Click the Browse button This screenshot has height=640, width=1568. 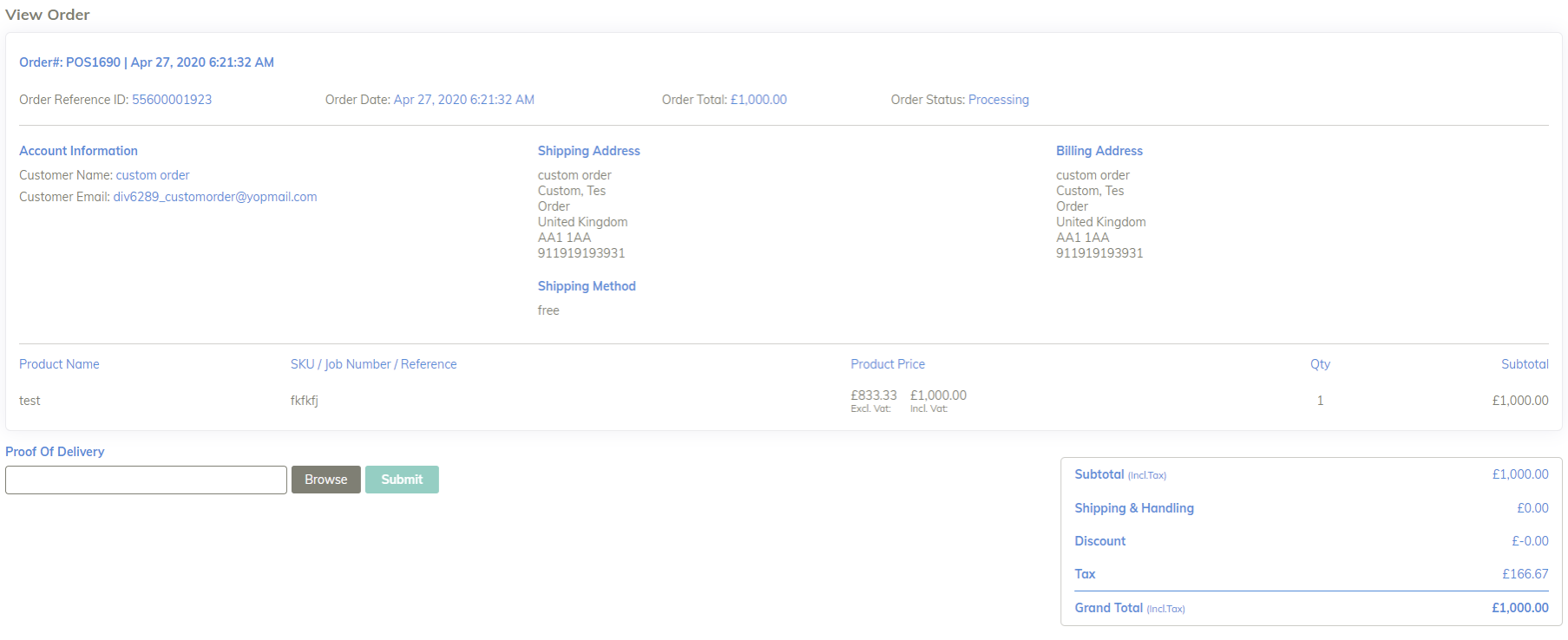[x=325, y=480]
